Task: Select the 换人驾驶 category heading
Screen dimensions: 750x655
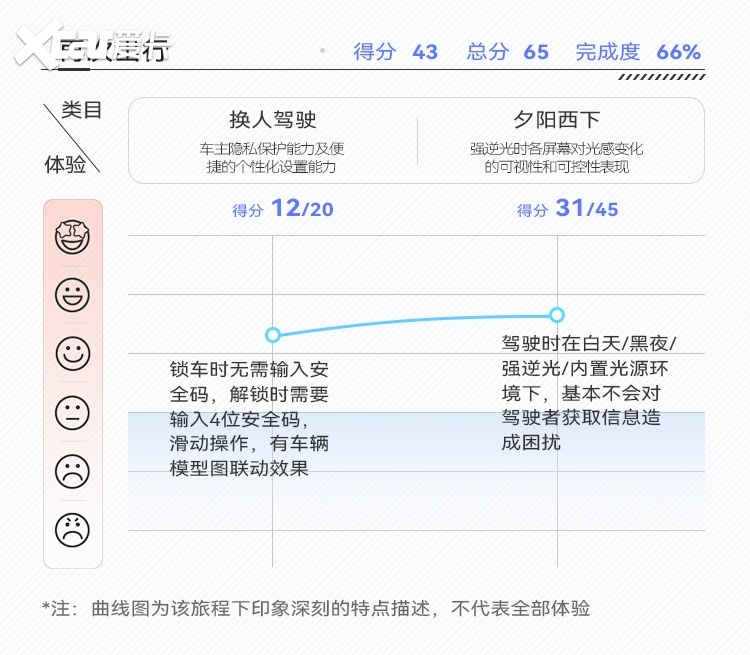Action: [x=272, y=120]
